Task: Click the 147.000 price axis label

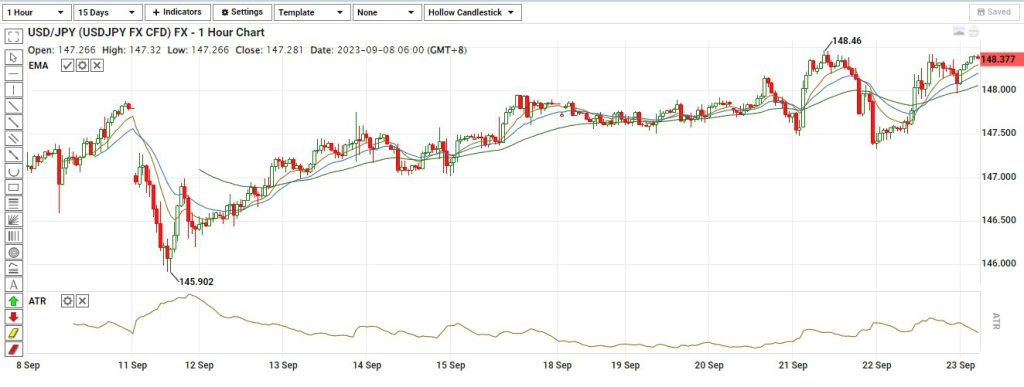Action: click(999, 177)
